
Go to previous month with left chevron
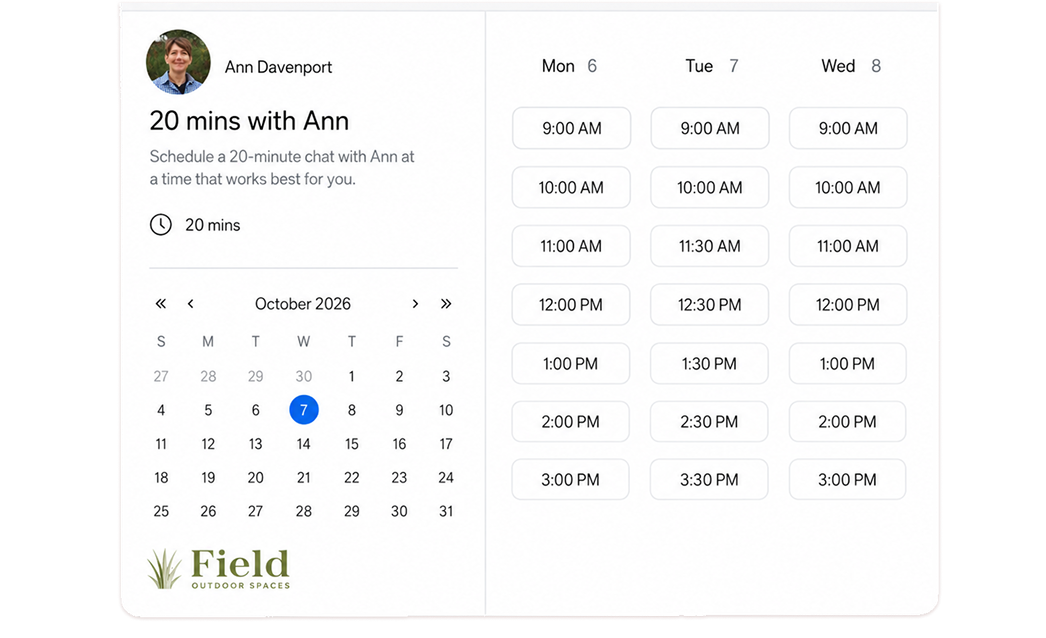coord(191,304)
